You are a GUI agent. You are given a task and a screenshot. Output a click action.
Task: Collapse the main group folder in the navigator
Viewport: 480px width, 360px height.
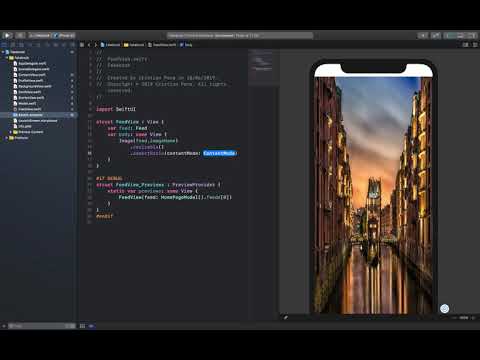[x=7, y=58]
